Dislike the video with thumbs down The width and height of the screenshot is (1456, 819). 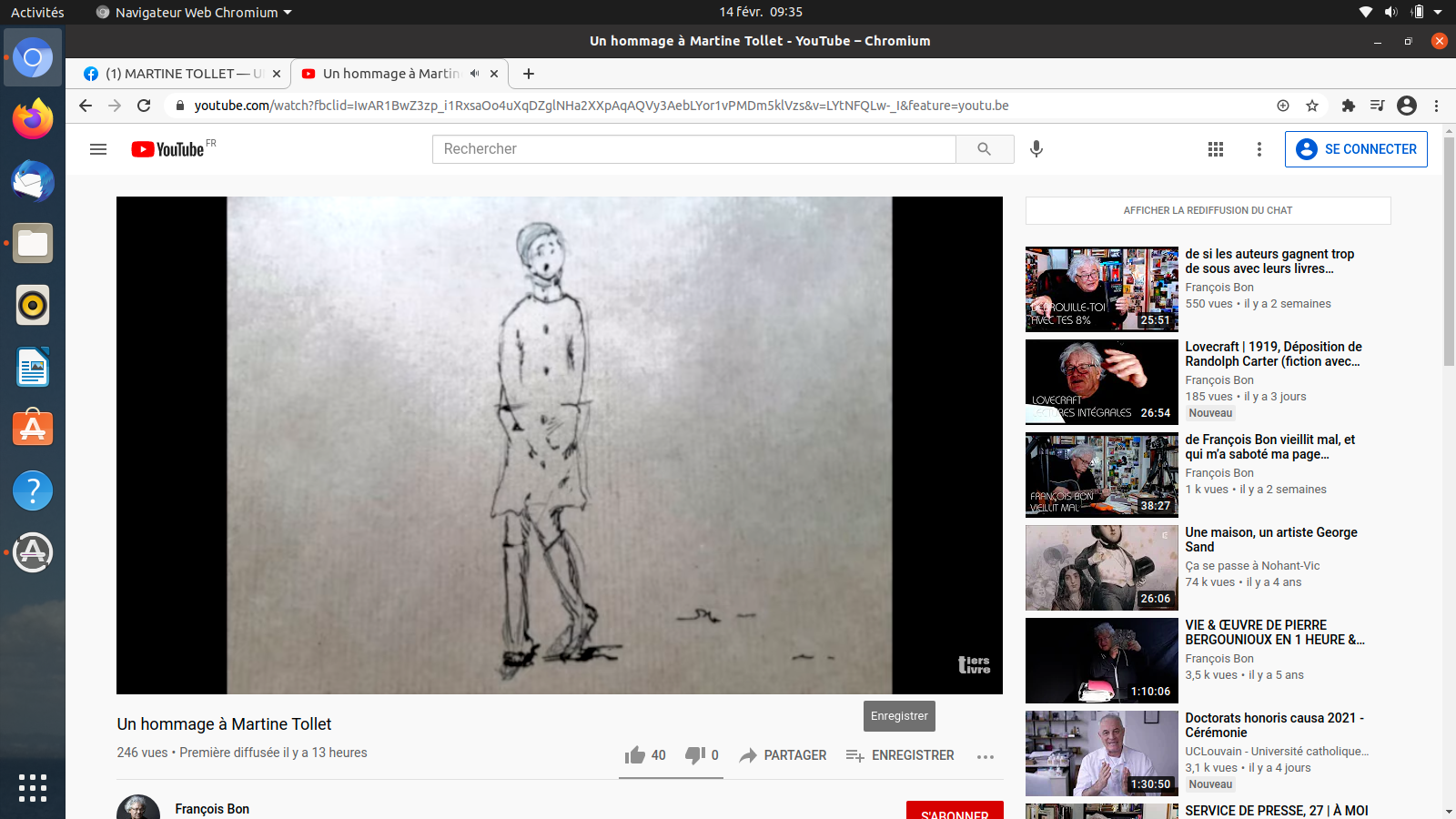pyautogui.click(x=695, y=755)
